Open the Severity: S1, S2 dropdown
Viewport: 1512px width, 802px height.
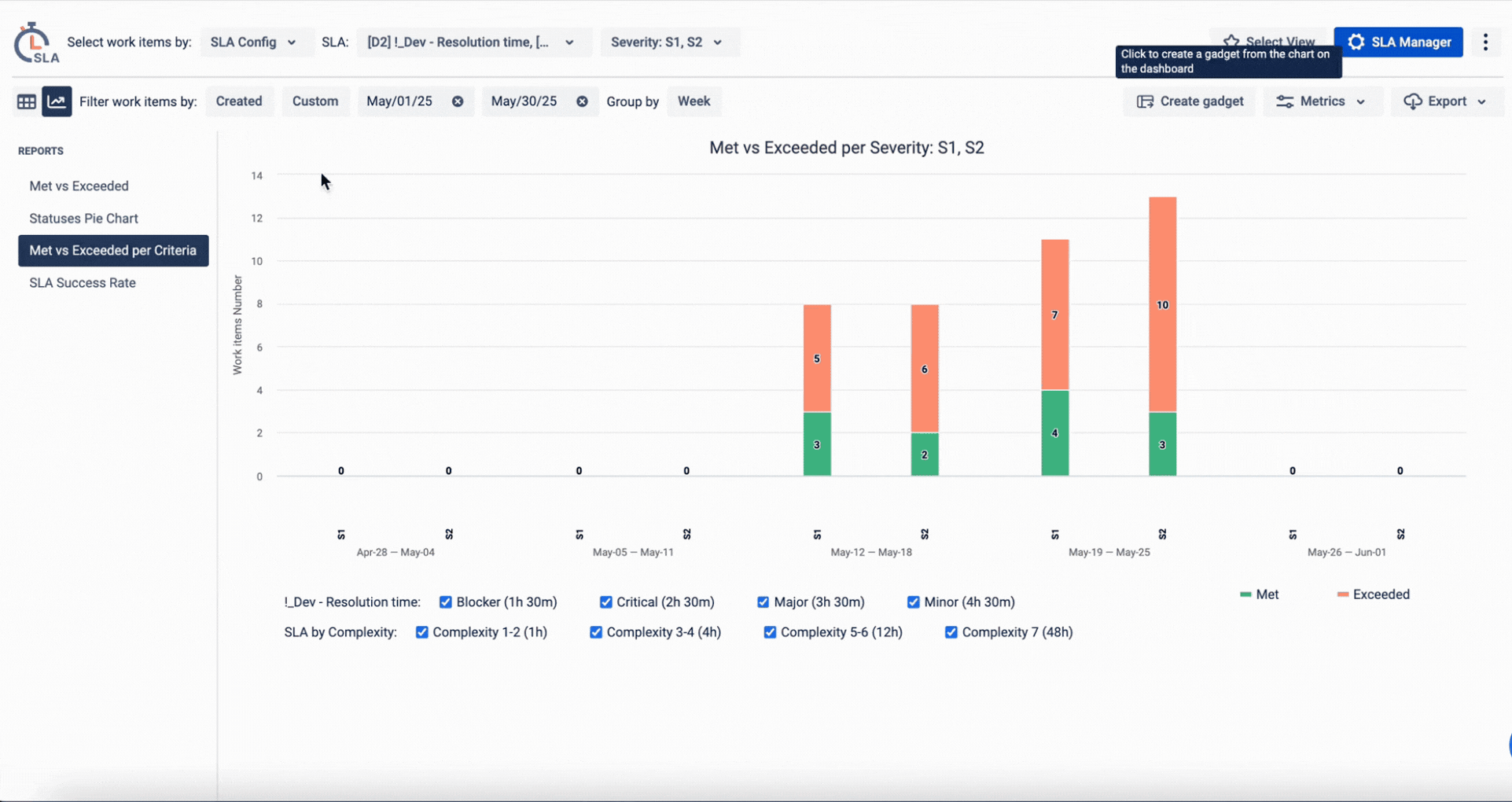[x=666, y=42]
